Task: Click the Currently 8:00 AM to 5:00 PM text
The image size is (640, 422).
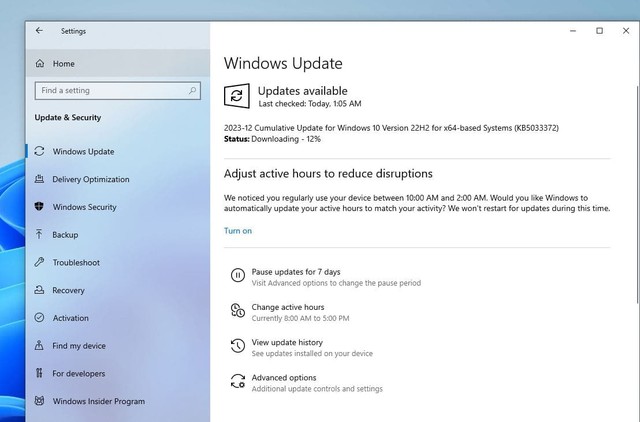Action: pos(300,318)
